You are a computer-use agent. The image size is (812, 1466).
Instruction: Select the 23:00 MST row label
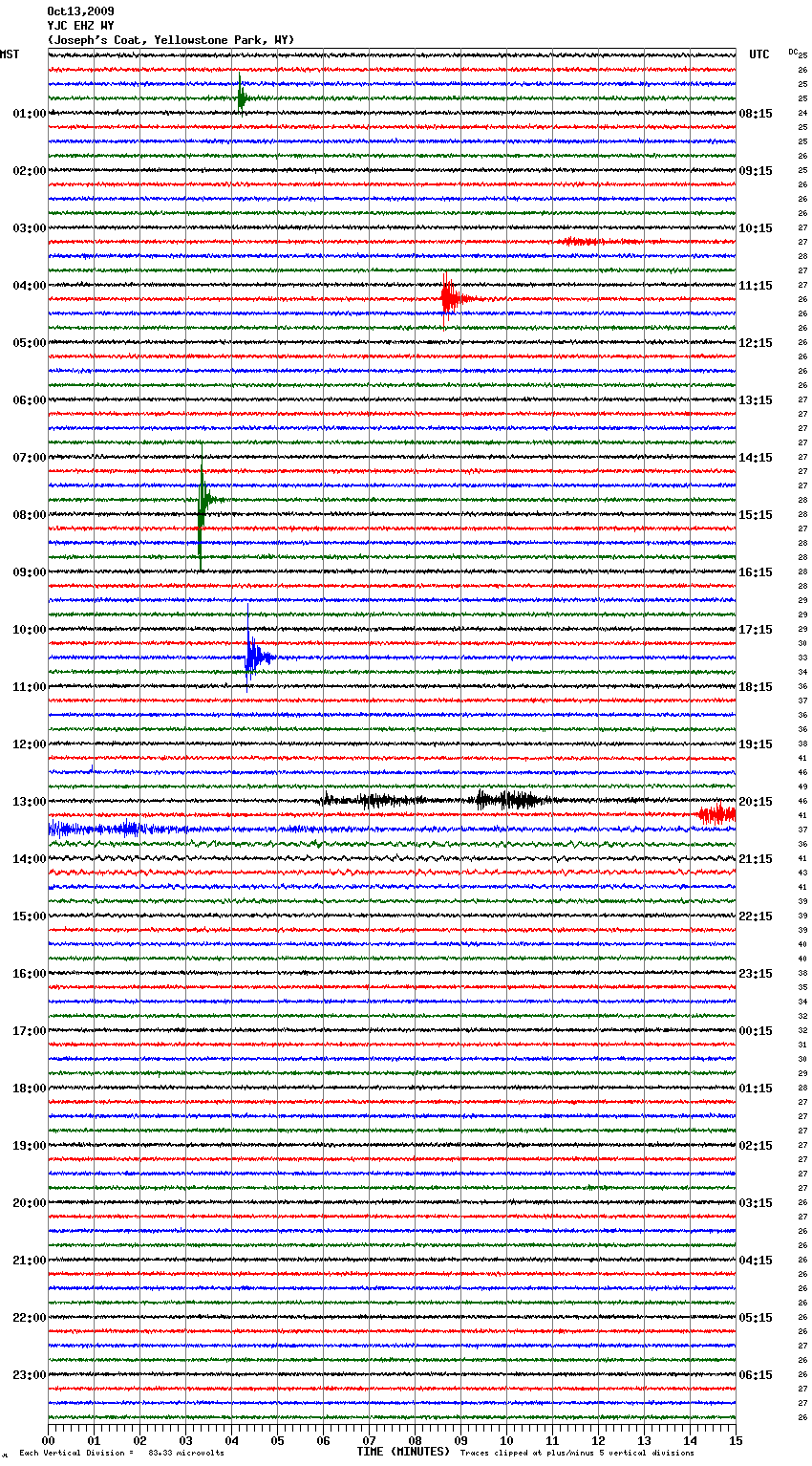click(x=30, y=1375)
